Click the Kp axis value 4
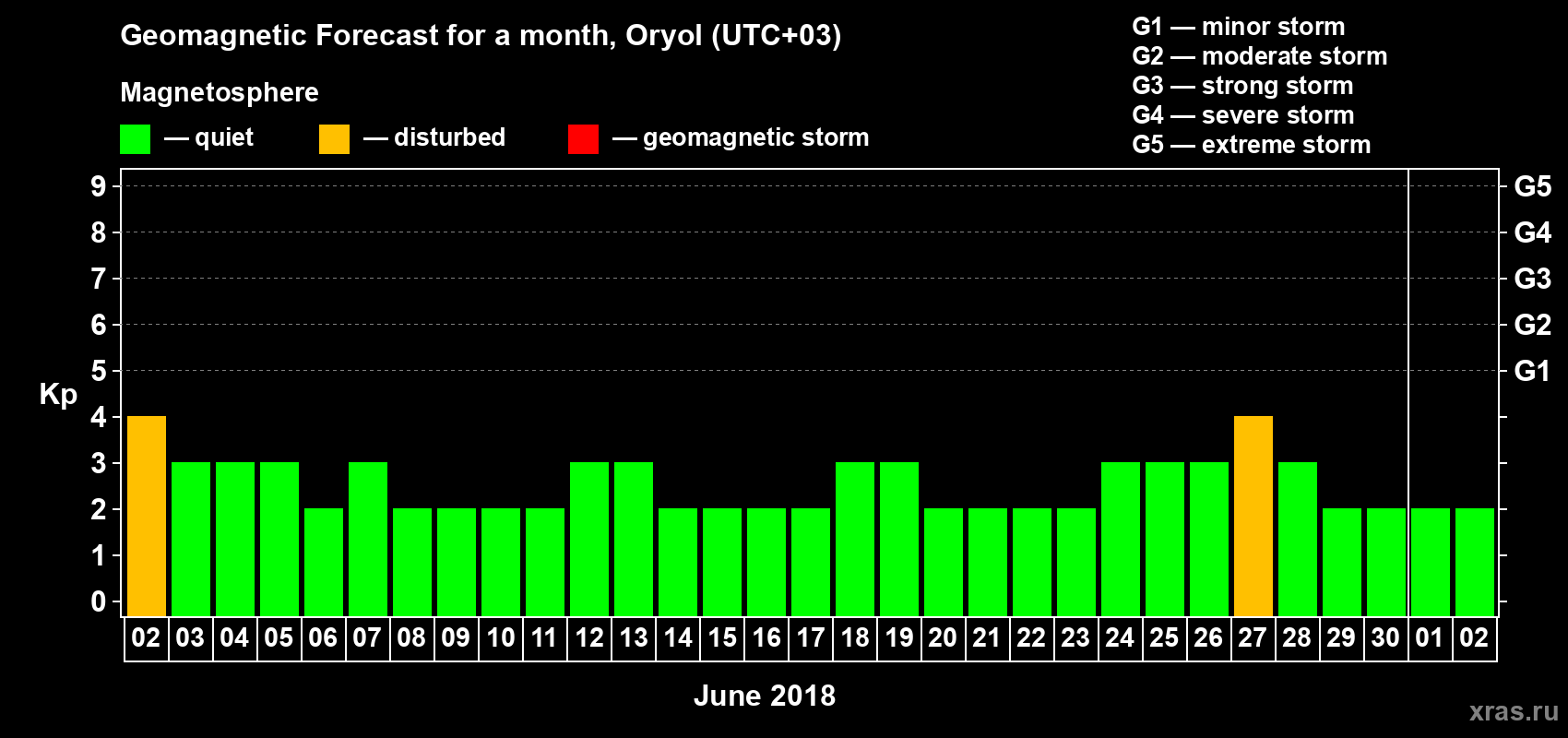1568x738 pixels. (99, 417)
